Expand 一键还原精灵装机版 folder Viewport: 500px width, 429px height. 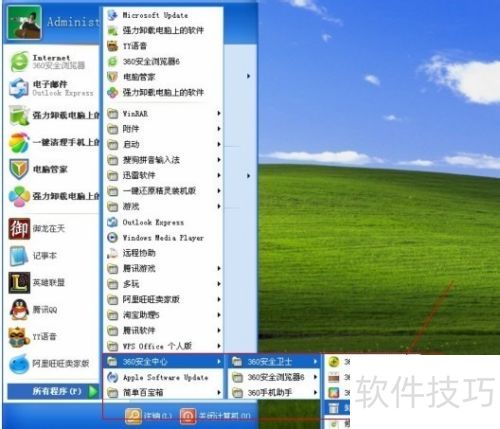(163, 191)
